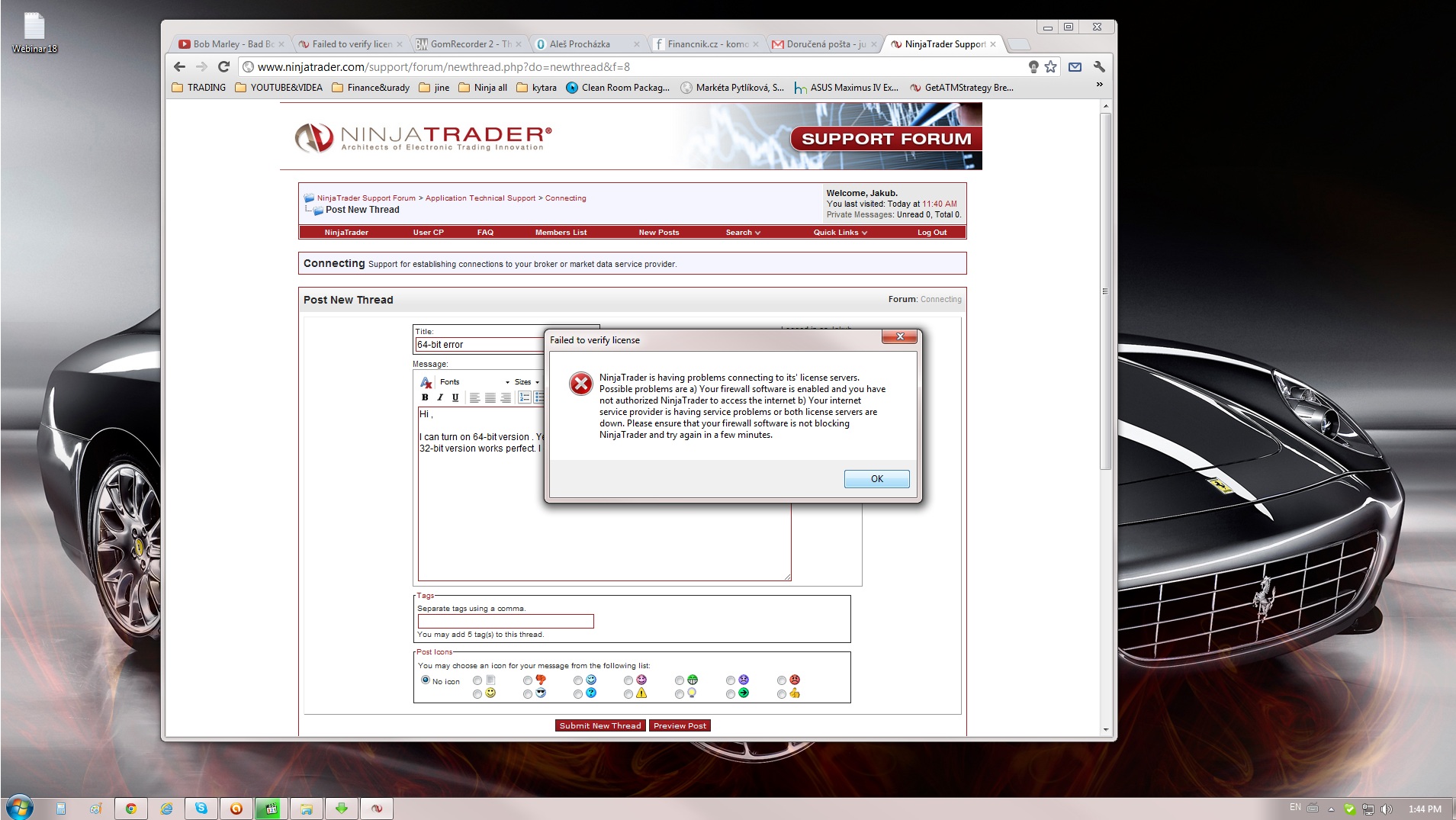Open the Ninja all bookmarks folder

pos(483,88)
